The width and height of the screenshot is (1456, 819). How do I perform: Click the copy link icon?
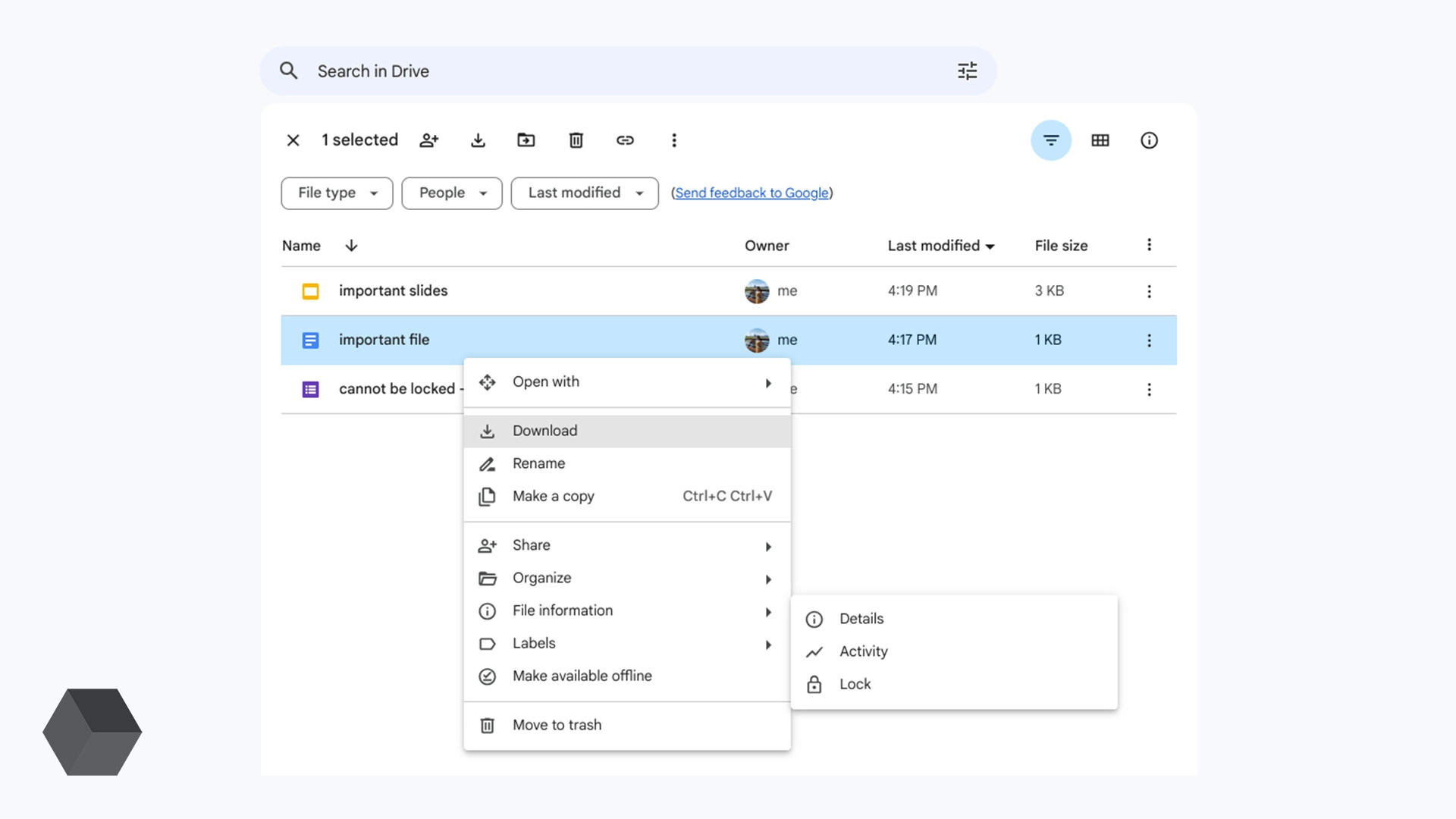625,140
